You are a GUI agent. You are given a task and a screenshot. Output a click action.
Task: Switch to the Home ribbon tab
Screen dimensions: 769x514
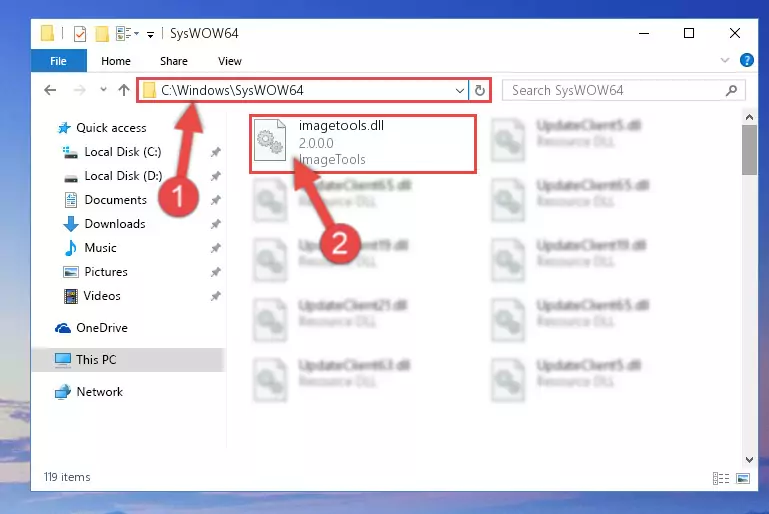[x=116, y=61]
